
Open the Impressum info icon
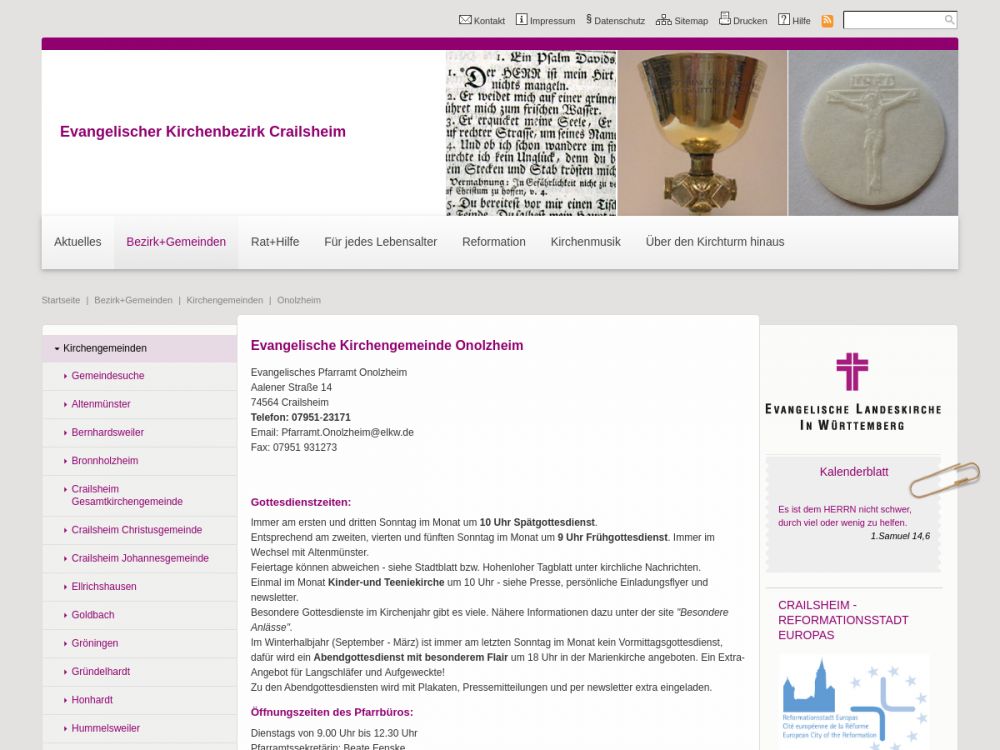[x=521, y=20]
